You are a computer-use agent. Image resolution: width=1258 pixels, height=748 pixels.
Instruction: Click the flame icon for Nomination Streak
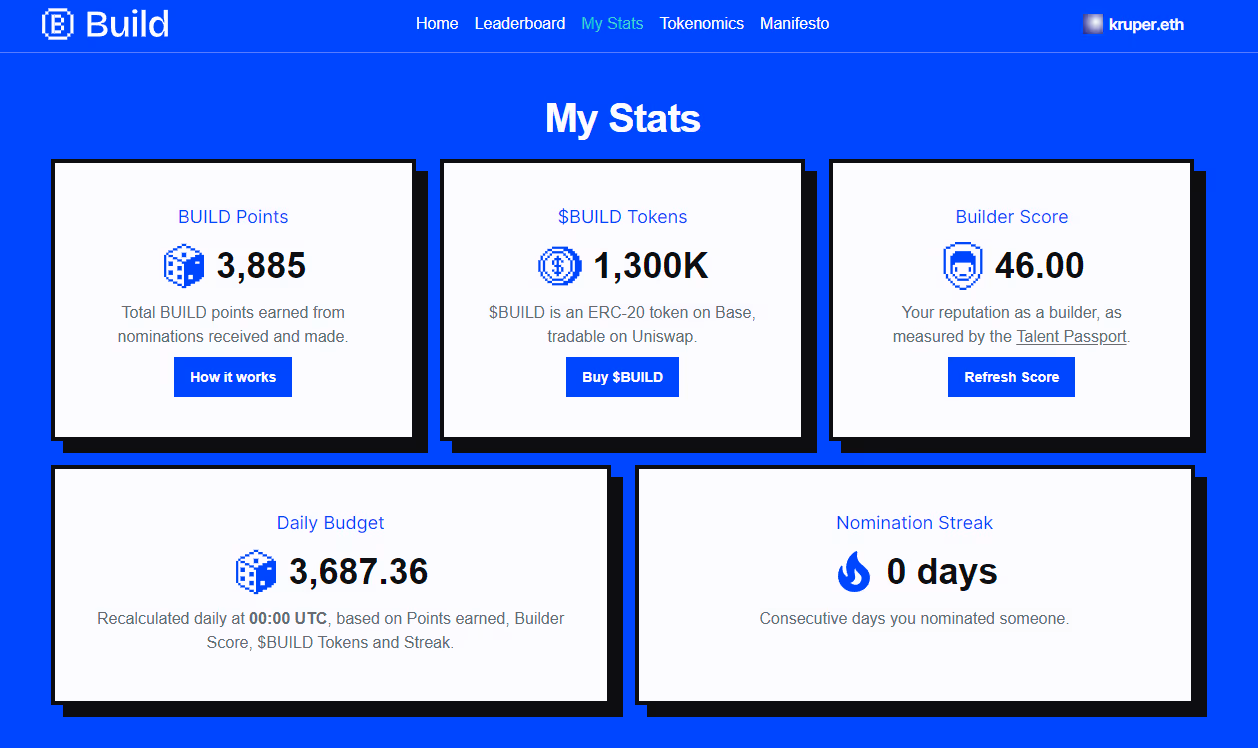pos(854,572)
